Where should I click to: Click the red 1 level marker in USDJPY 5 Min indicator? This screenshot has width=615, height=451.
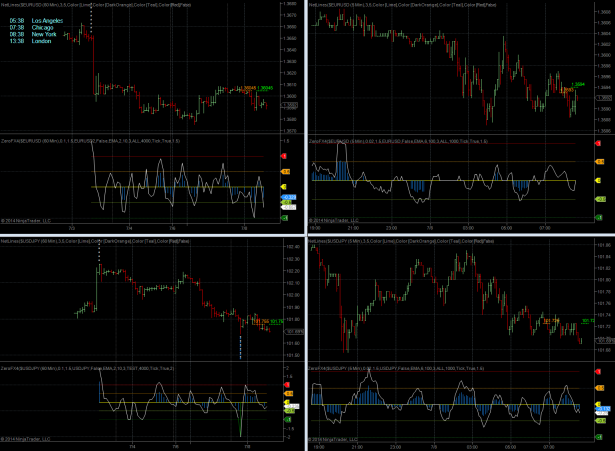pos(598,371)
